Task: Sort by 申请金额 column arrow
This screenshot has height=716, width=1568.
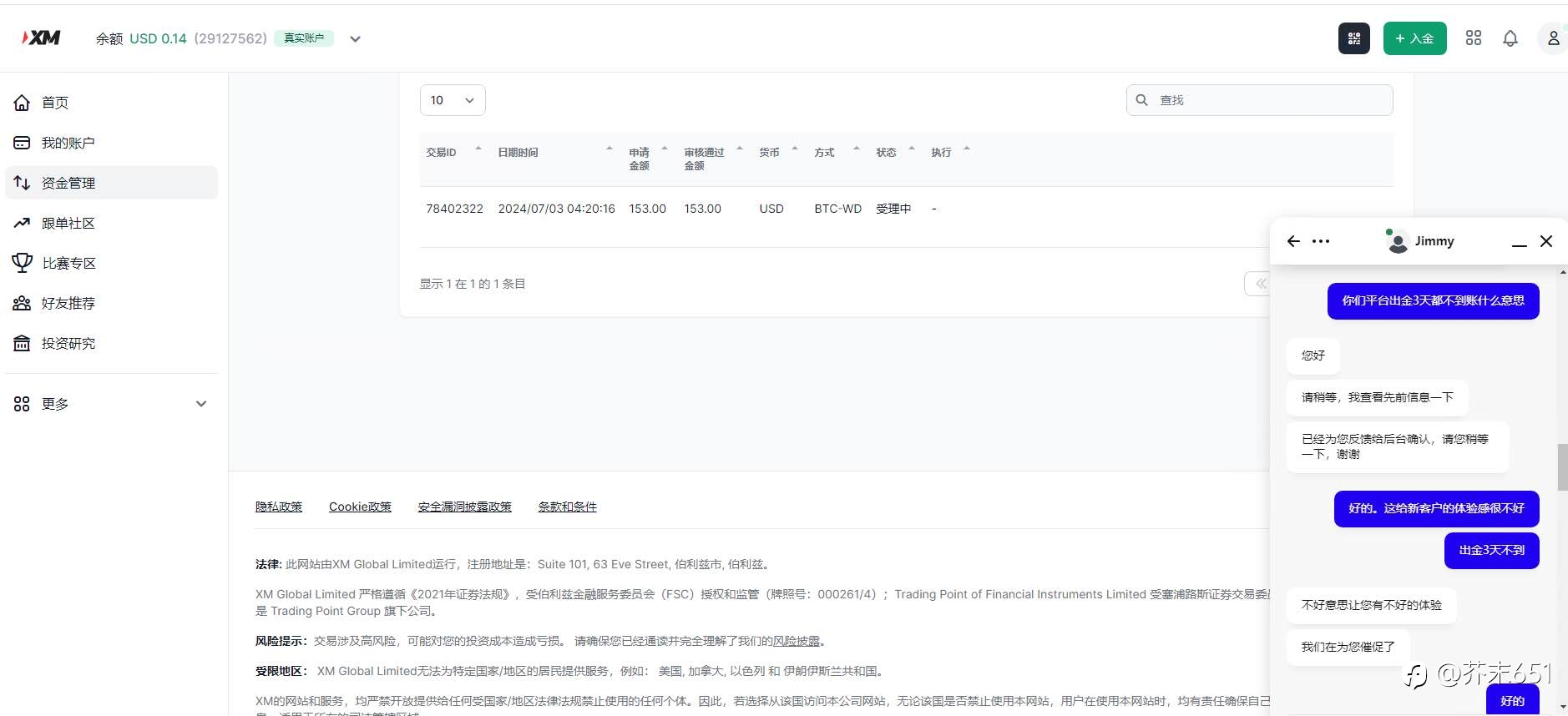Action: [665, 149]
